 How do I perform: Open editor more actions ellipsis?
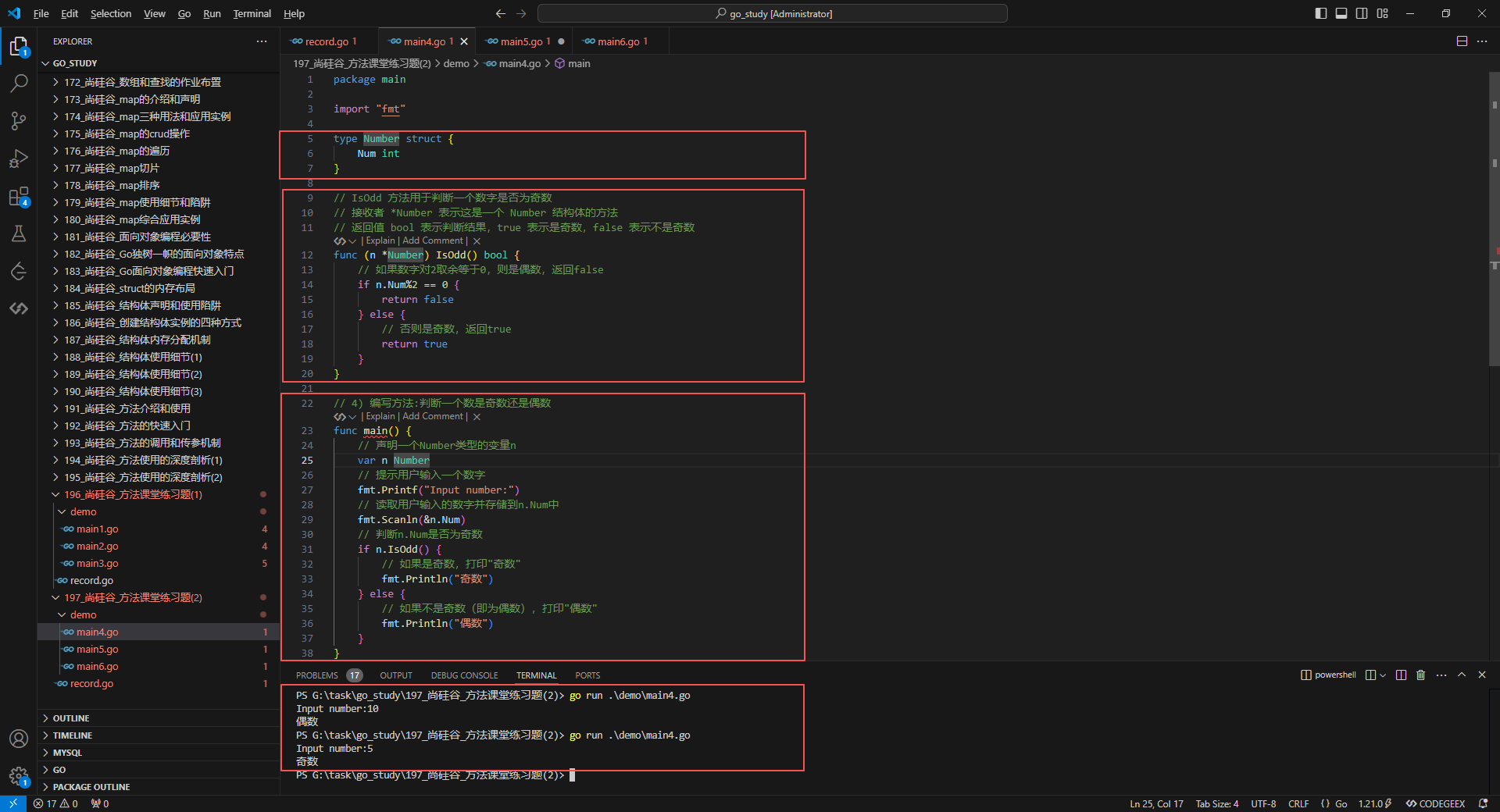1482,41
